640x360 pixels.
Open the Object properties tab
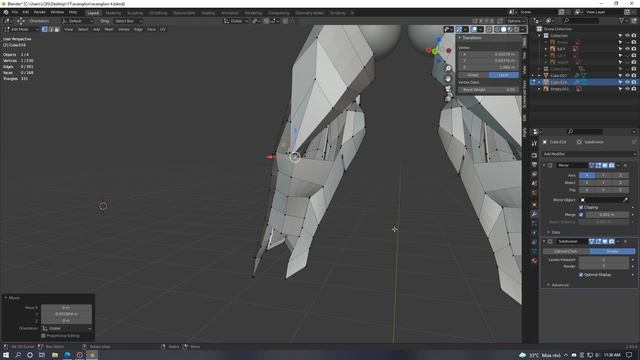pos(534,204)
